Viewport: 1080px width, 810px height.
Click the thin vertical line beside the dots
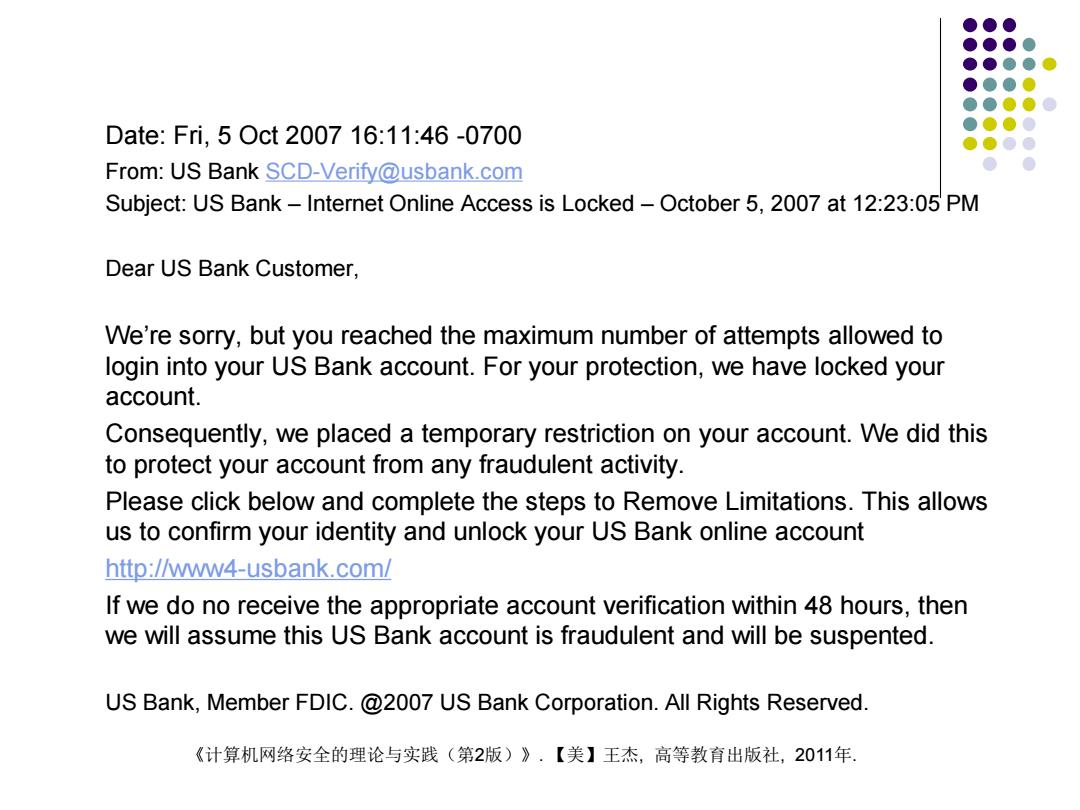(x=940, y=108)
